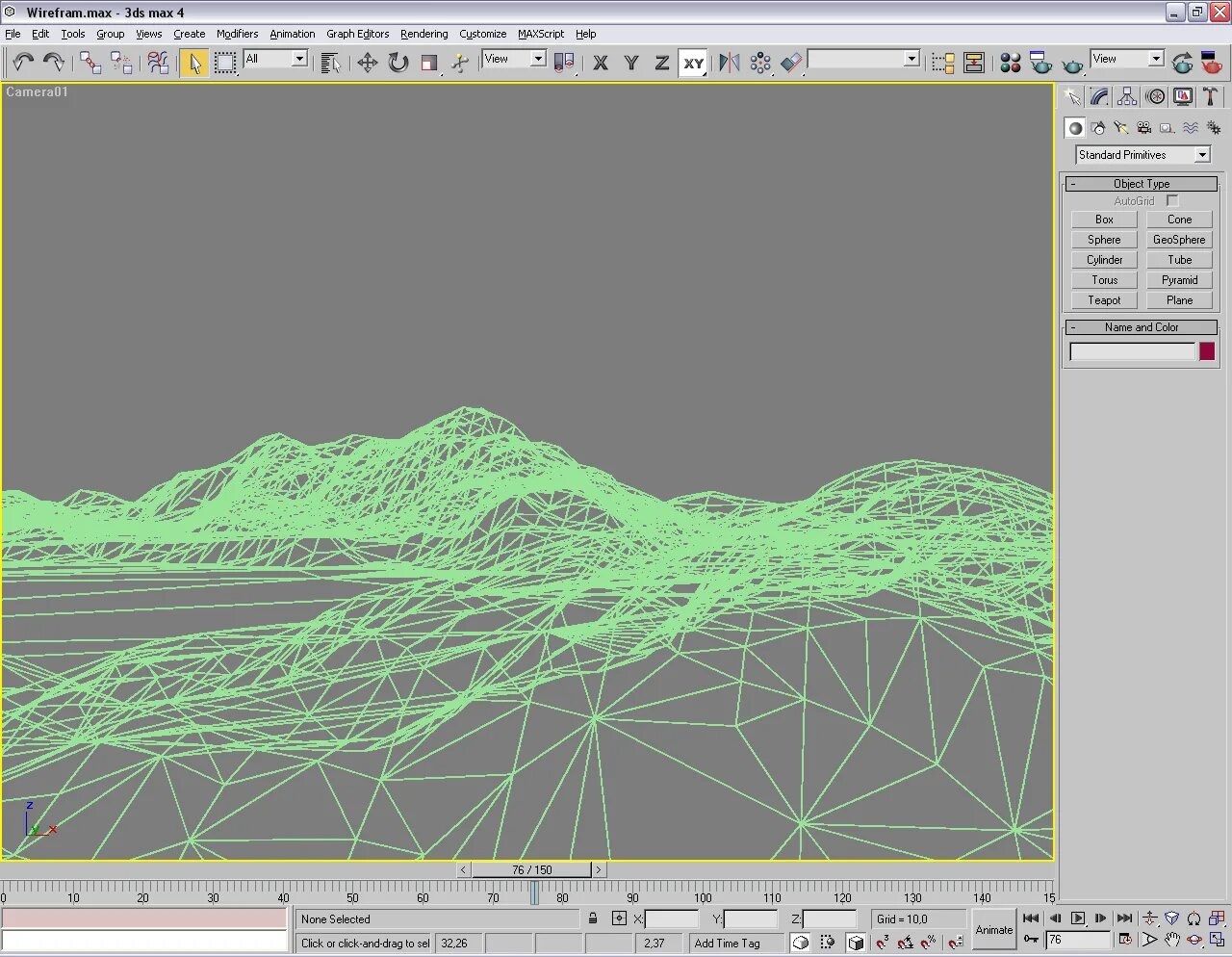
Task: Click the Mirror Selected Objects icon
Action: [730, 63]
